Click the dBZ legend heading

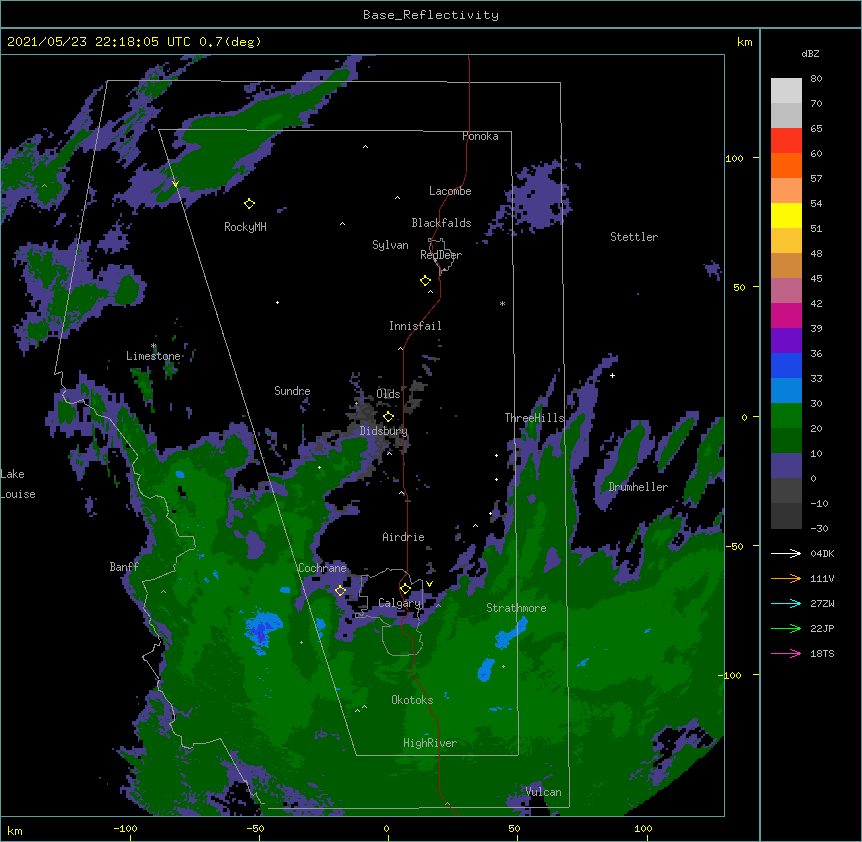pos(810,53)
